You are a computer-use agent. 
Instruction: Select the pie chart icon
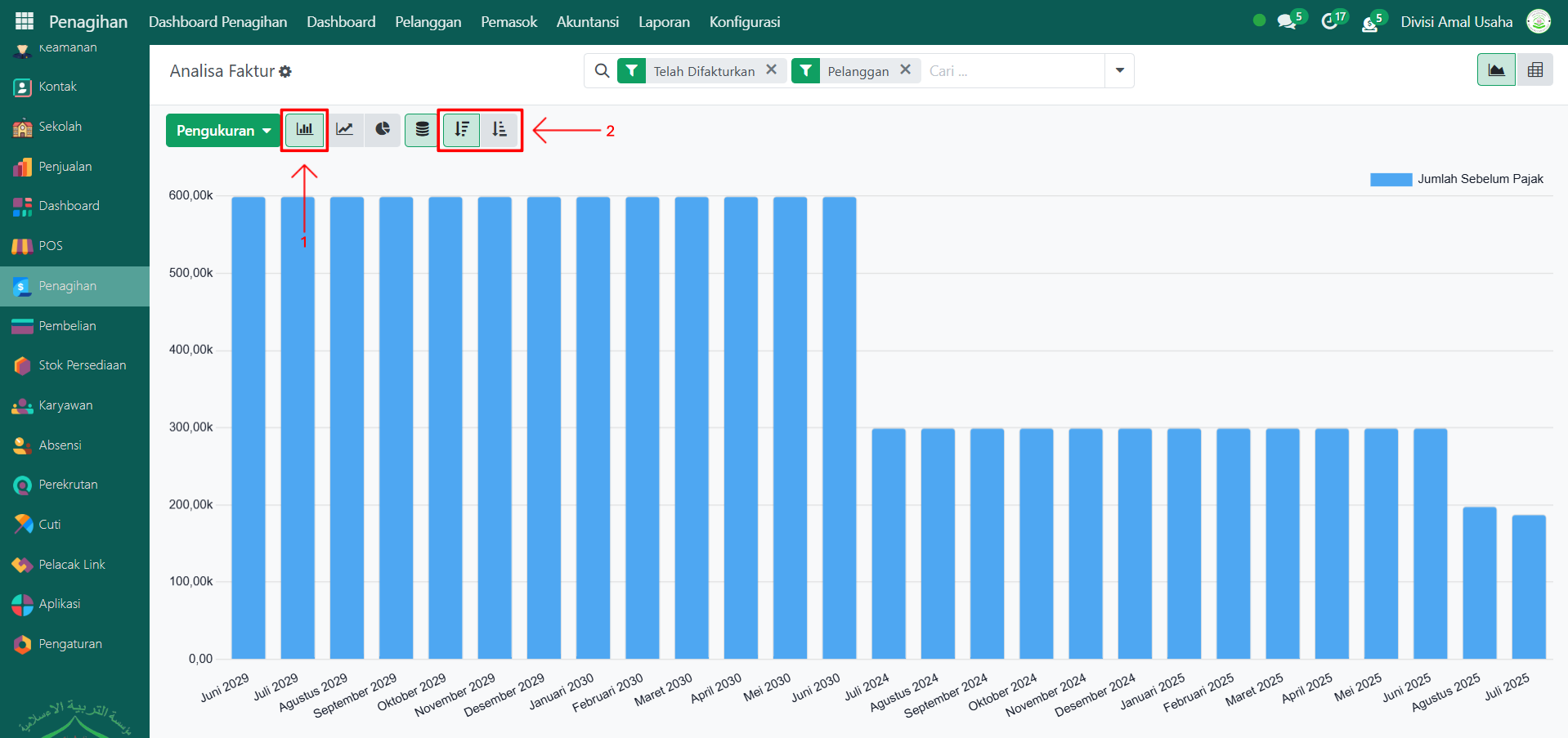[383, 130]
